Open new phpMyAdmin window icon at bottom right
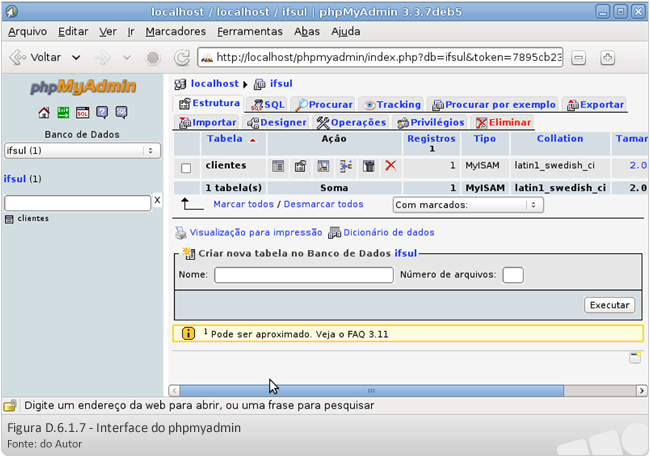Viewport: 650px width, 457px height. (635, 357)
